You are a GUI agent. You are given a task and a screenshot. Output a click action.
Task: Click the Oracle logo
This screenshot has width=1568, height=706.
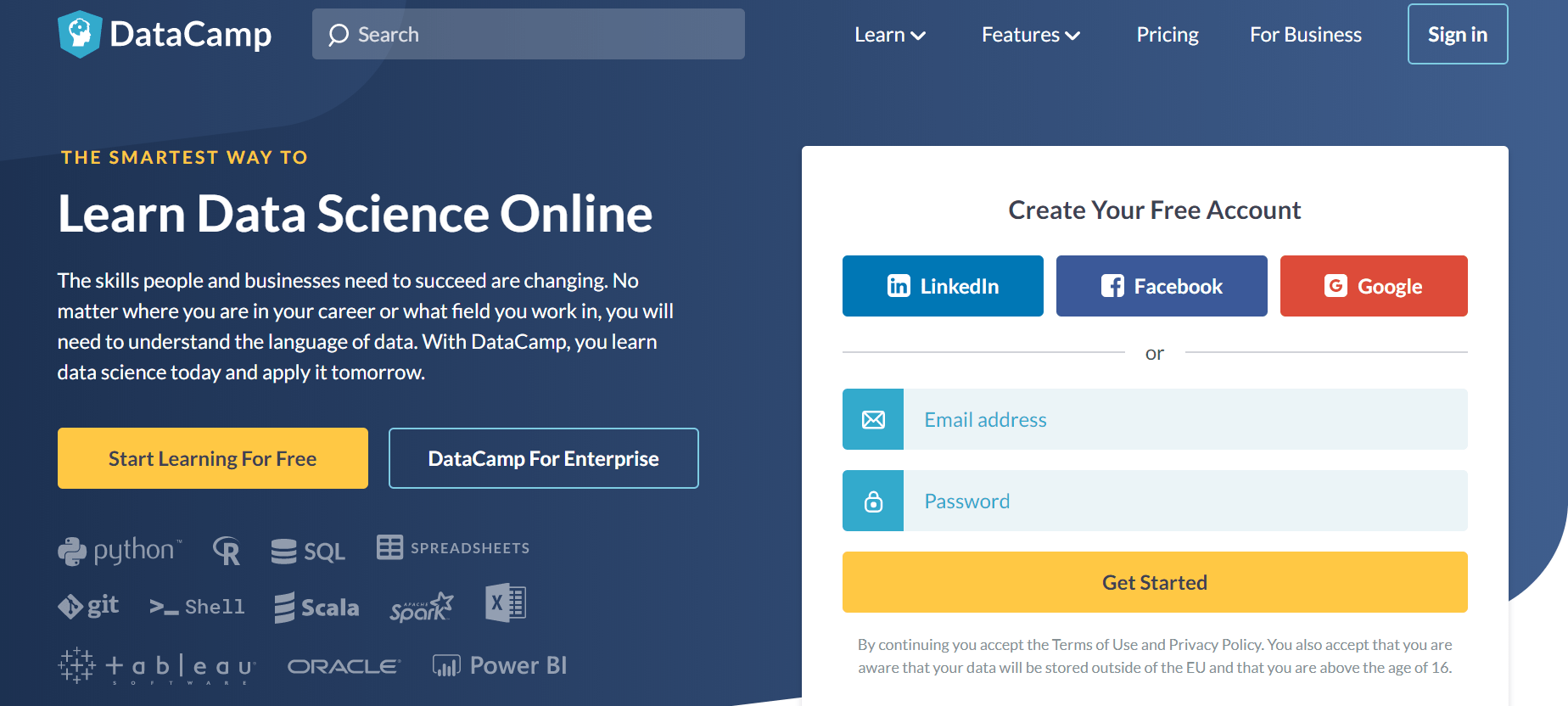344,666
